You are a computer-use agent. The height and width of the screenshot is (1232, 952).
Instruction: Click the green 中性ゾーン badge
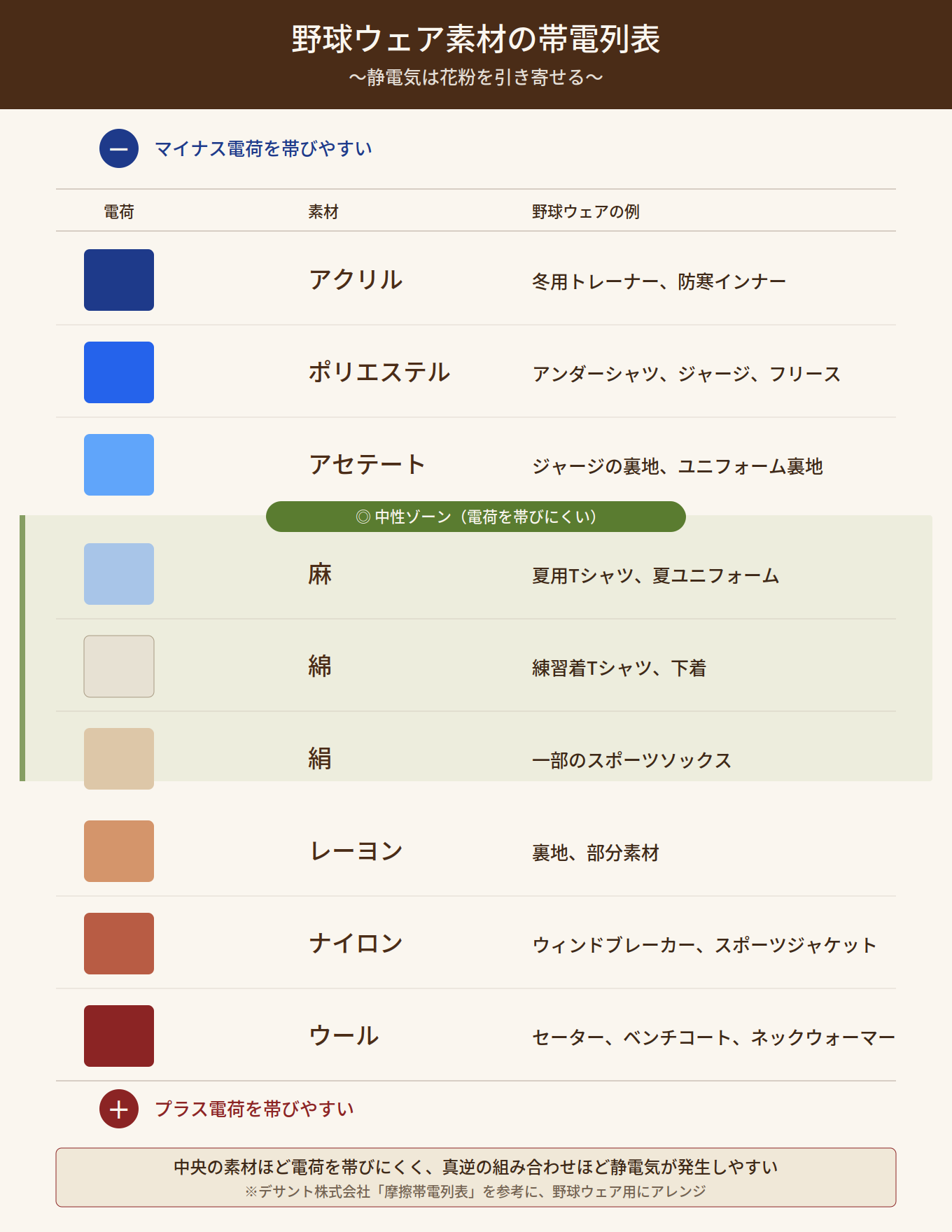coord(476,517)
